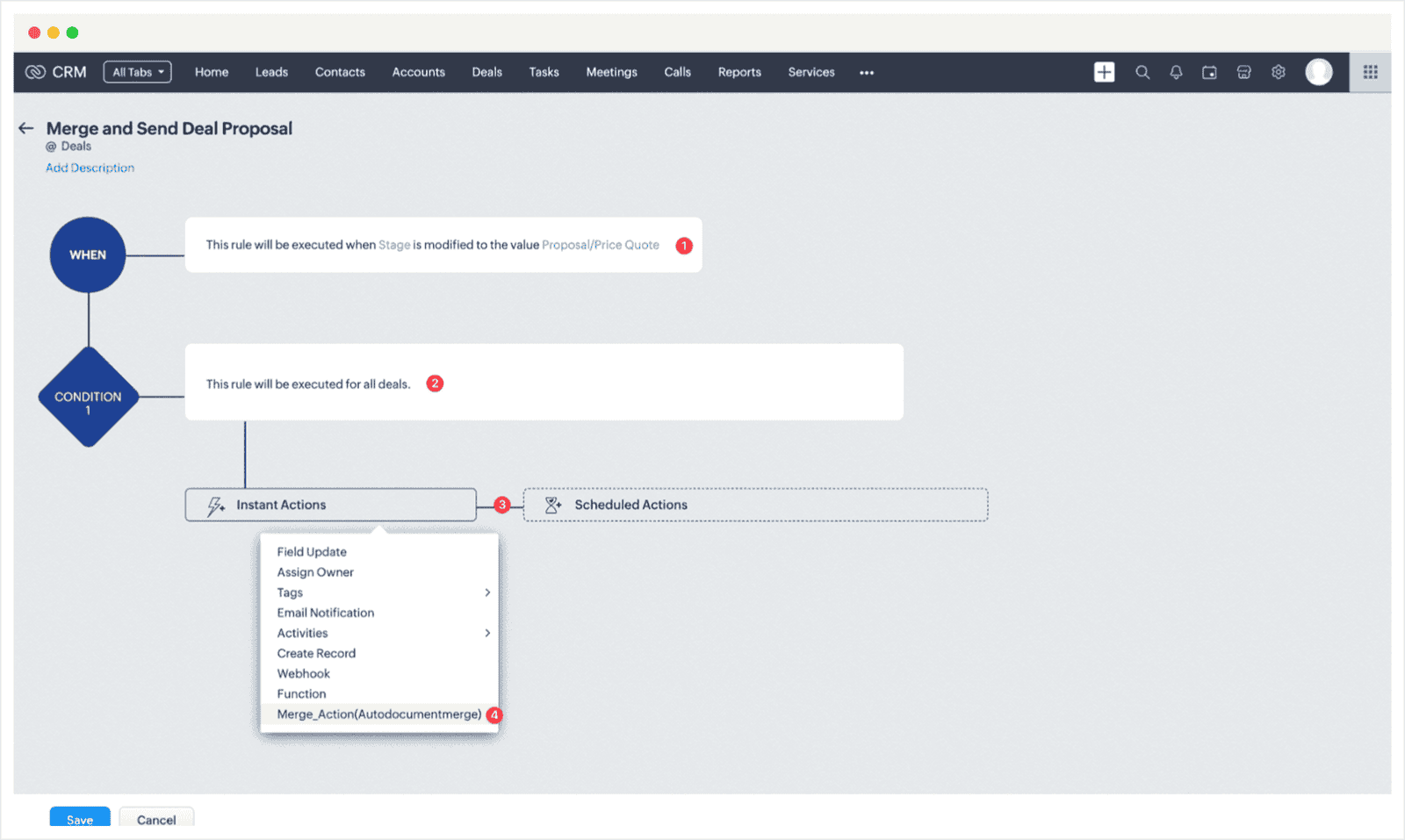
Task: Click the rule title Merge and Send Deal Proposal
Action: point(169,128)
